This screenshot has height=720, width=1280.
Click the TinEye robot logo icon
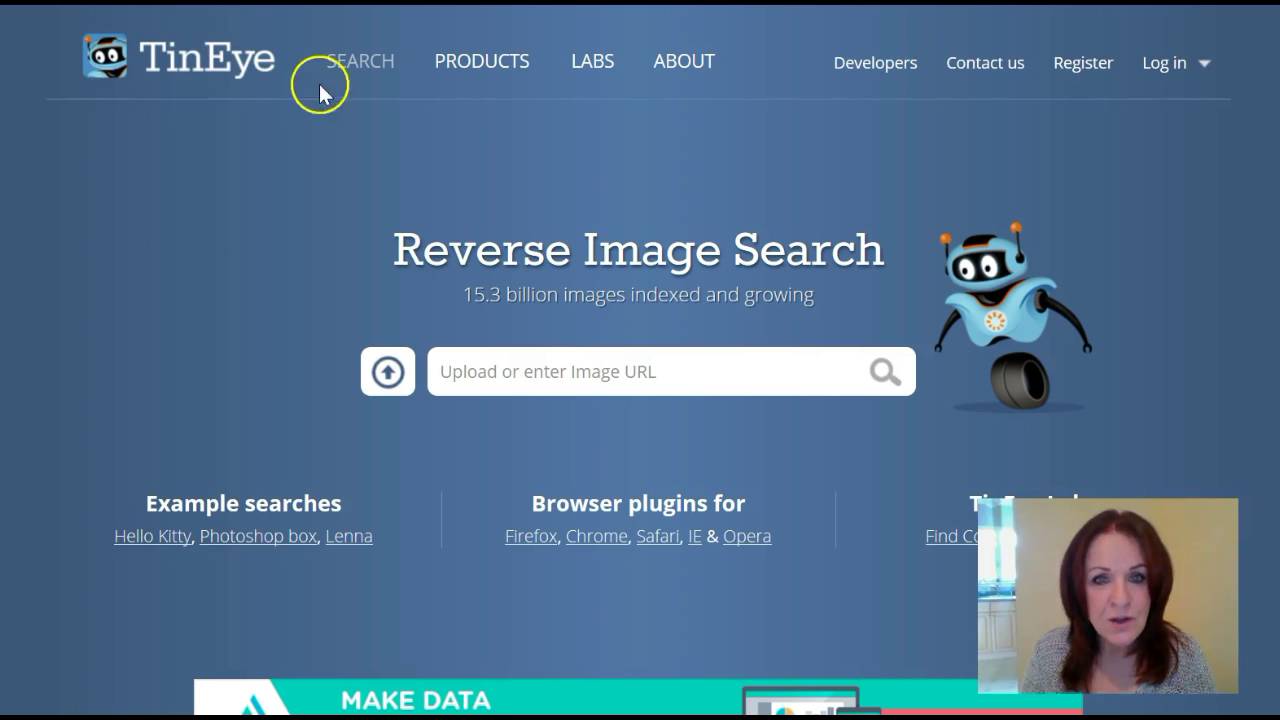tap(105, 57)
